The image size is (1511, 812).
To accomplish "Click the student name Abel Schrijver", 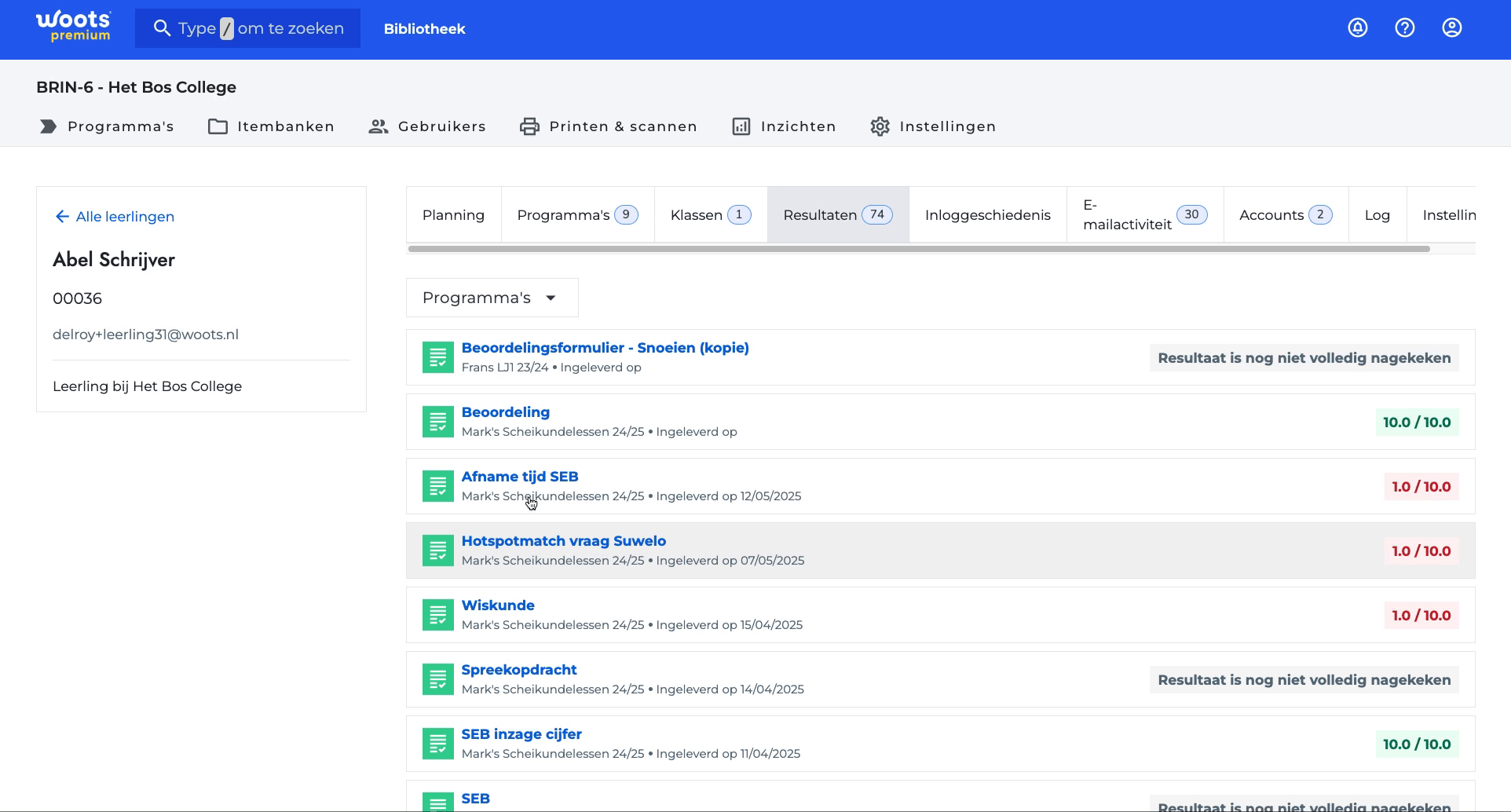I will pos(114,260).
